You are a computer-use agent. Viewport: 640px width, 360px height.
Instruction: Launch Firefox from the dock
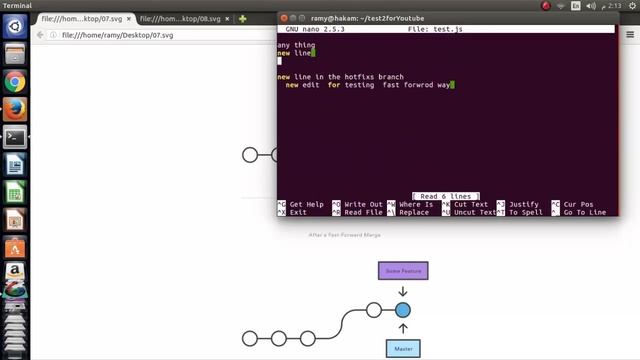pos(15,109)
